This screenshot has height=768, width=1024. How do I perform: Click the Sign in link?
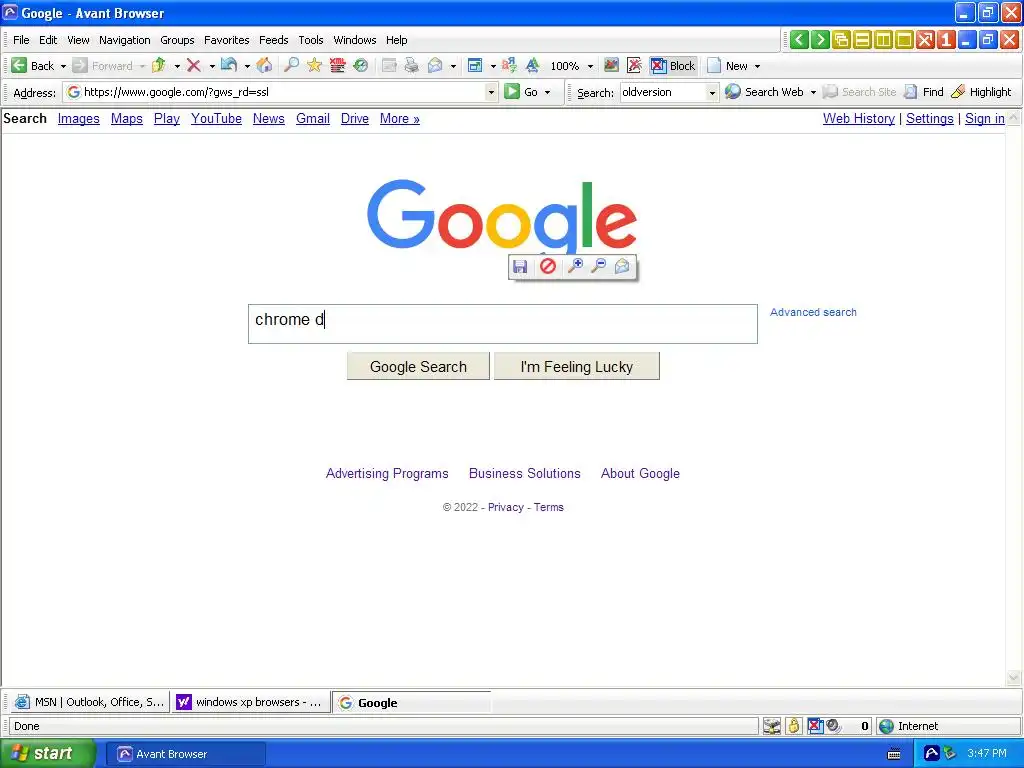click(x=985, y=119)
